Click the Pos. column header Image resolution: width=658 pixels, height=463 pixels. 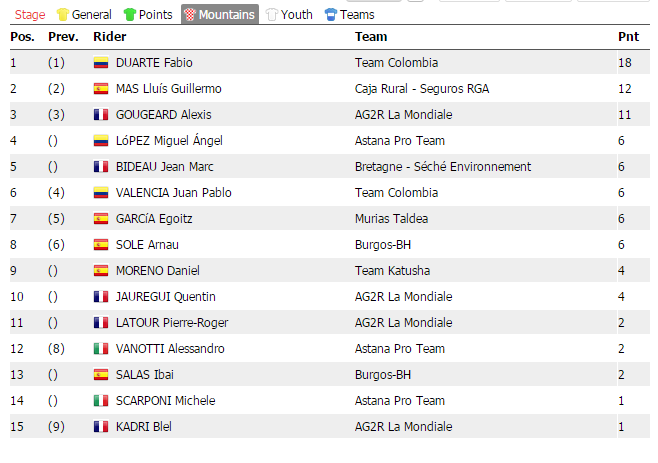pyautogui.click(x=23, y=37)
